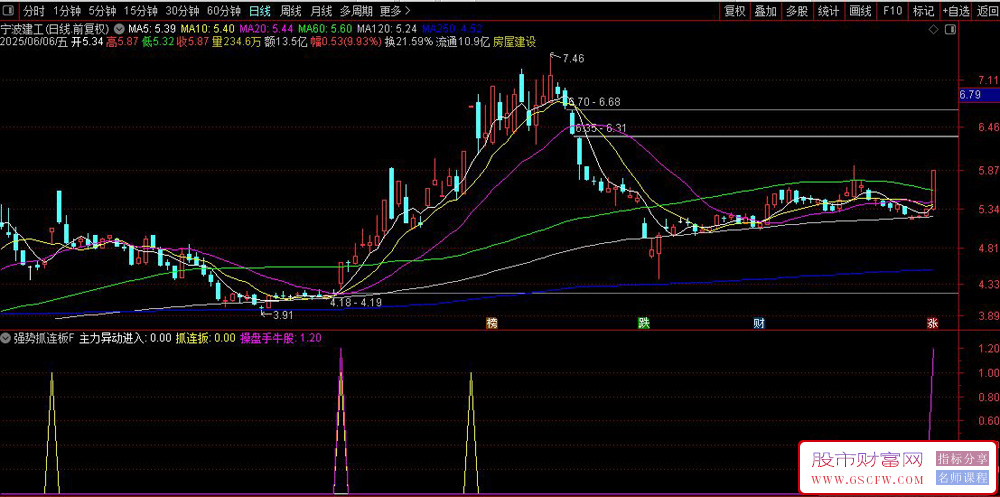1000x497 pixels.
Task: Click the 叠加 overlay button
Action: 766,11
